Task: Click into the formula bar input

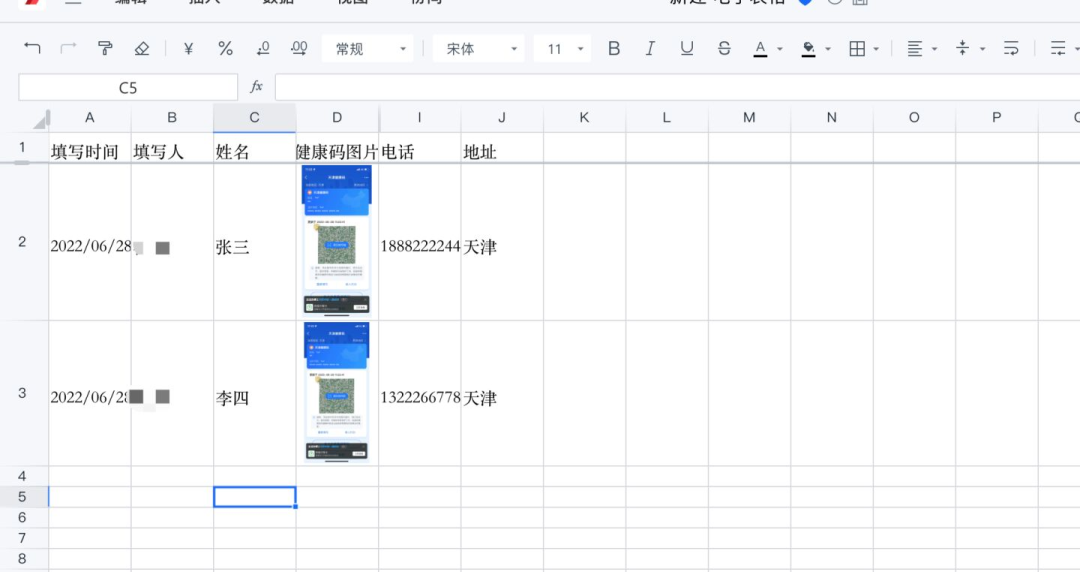Action: pyautogui.click(x=677, y=88)
